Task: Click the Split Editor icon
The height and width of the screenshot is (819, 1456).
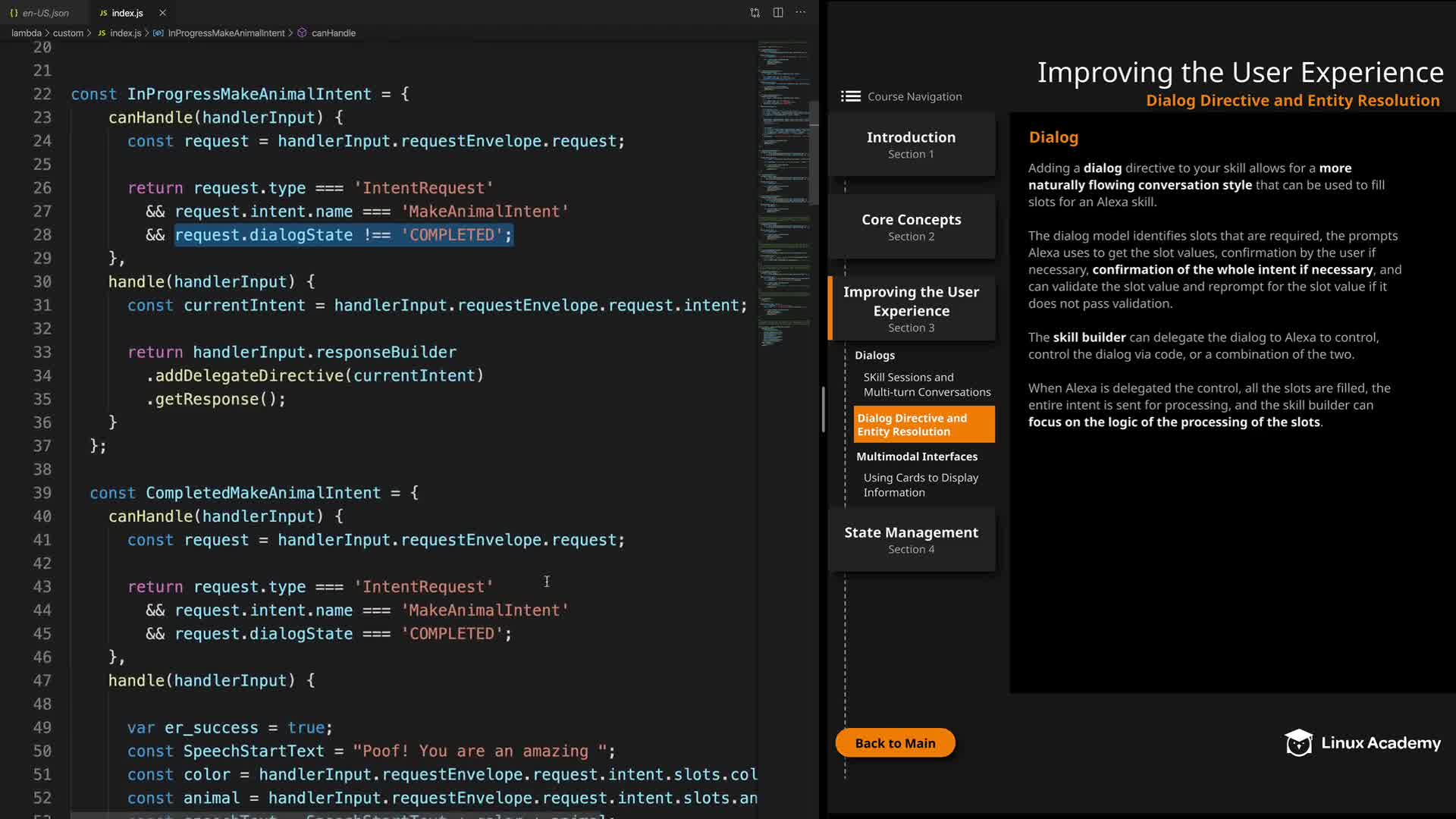Action: point(778,13)
